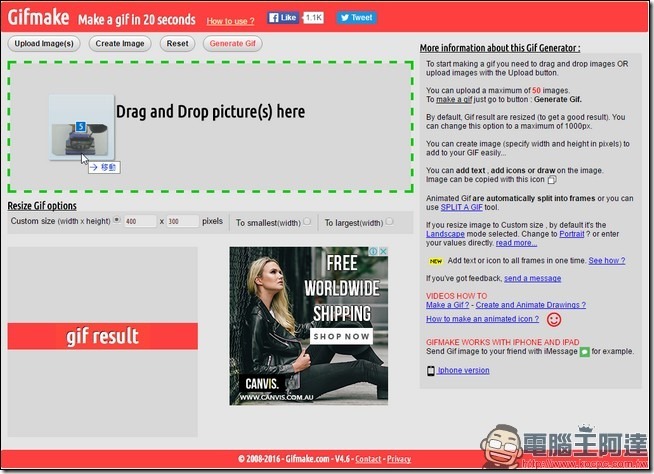Open the How to use ? link
654x474 pixels.
point(230,20)
